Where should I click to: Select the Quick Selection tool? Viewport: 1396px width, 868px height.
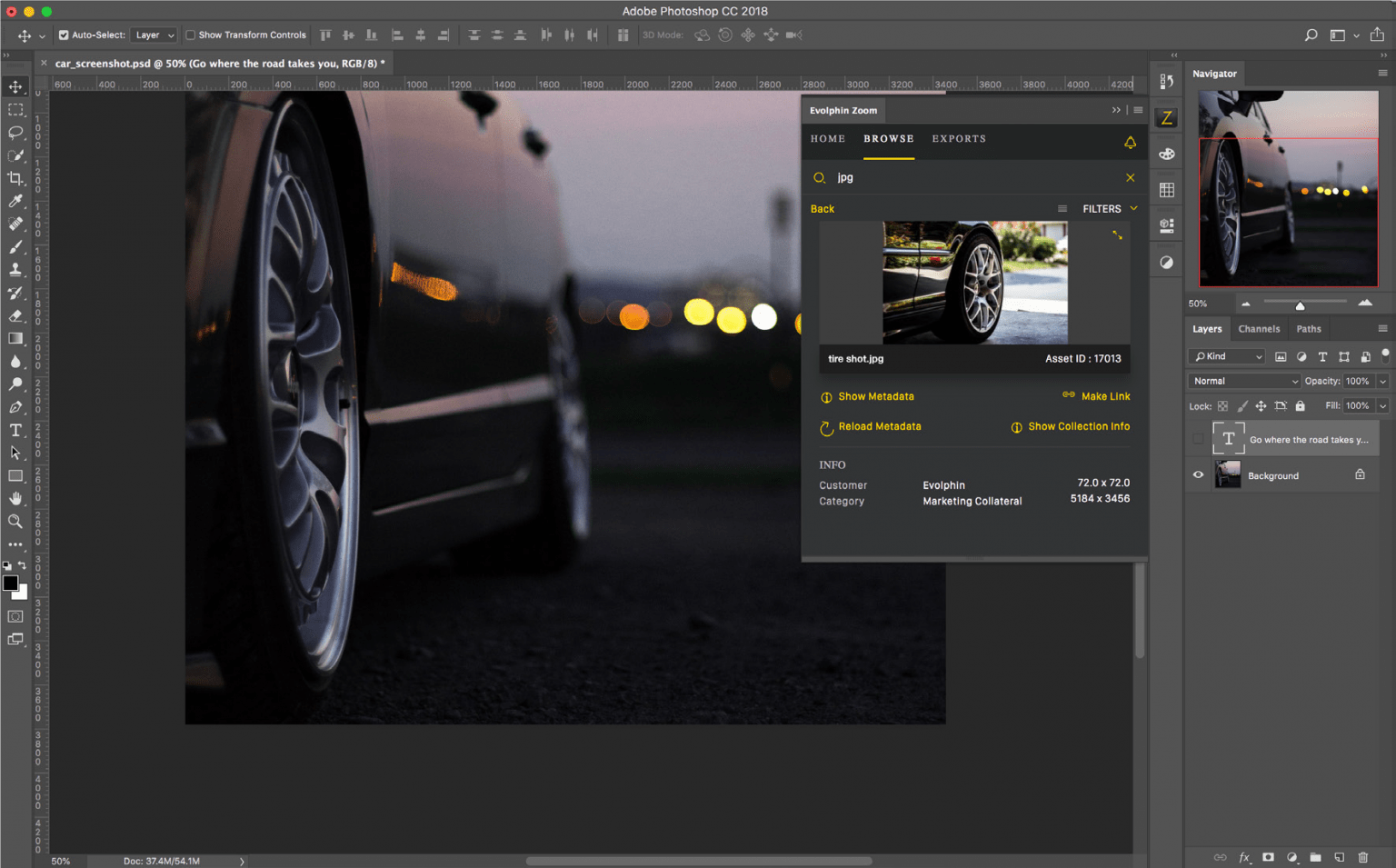click(x=15, y=155)
